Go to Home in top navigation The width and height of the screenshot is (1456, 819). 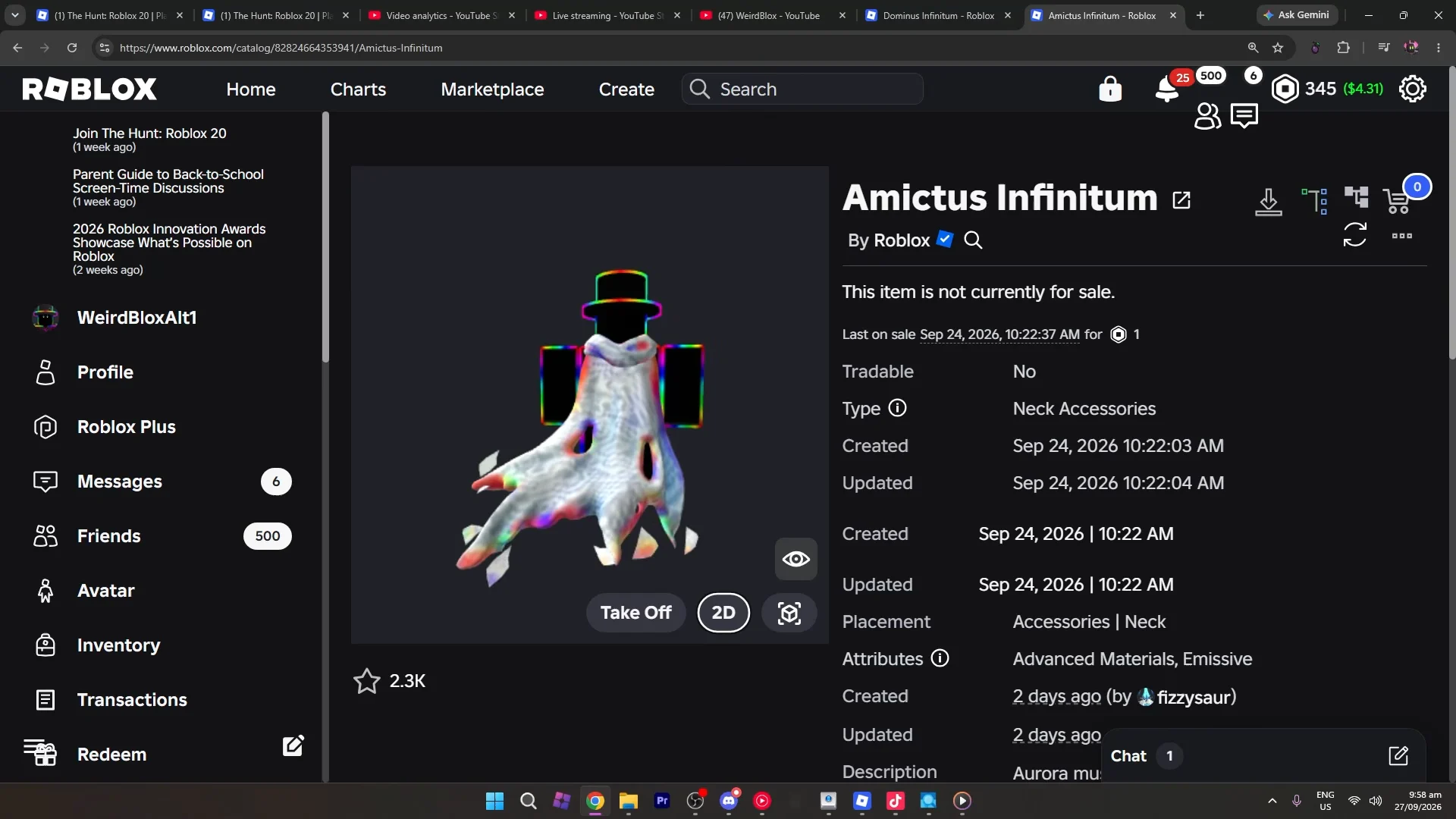pyautogui.click(x=250, y=89)
